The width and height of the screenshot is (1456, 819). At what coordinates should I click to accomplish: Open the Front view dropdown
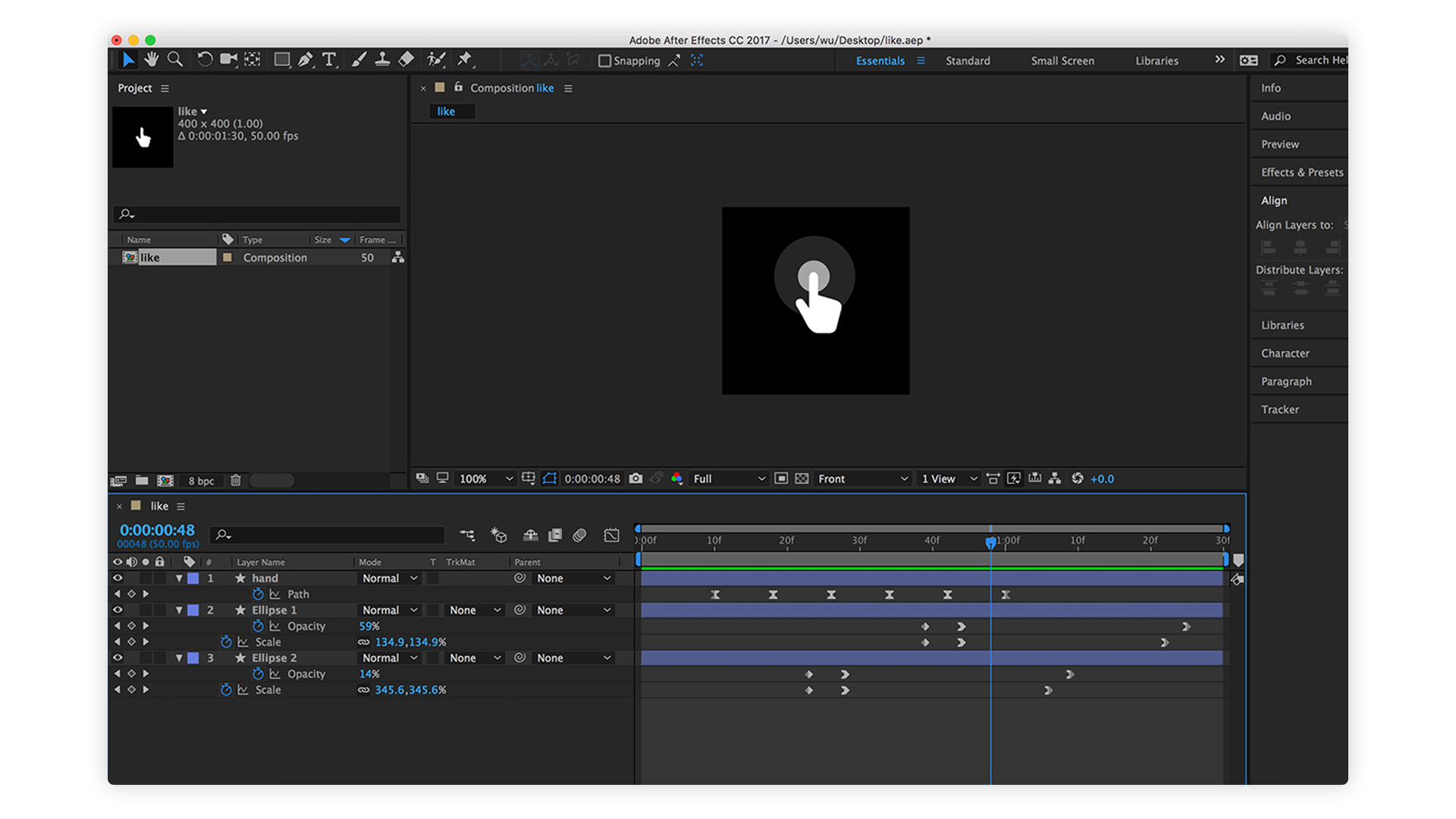(863, 479)
